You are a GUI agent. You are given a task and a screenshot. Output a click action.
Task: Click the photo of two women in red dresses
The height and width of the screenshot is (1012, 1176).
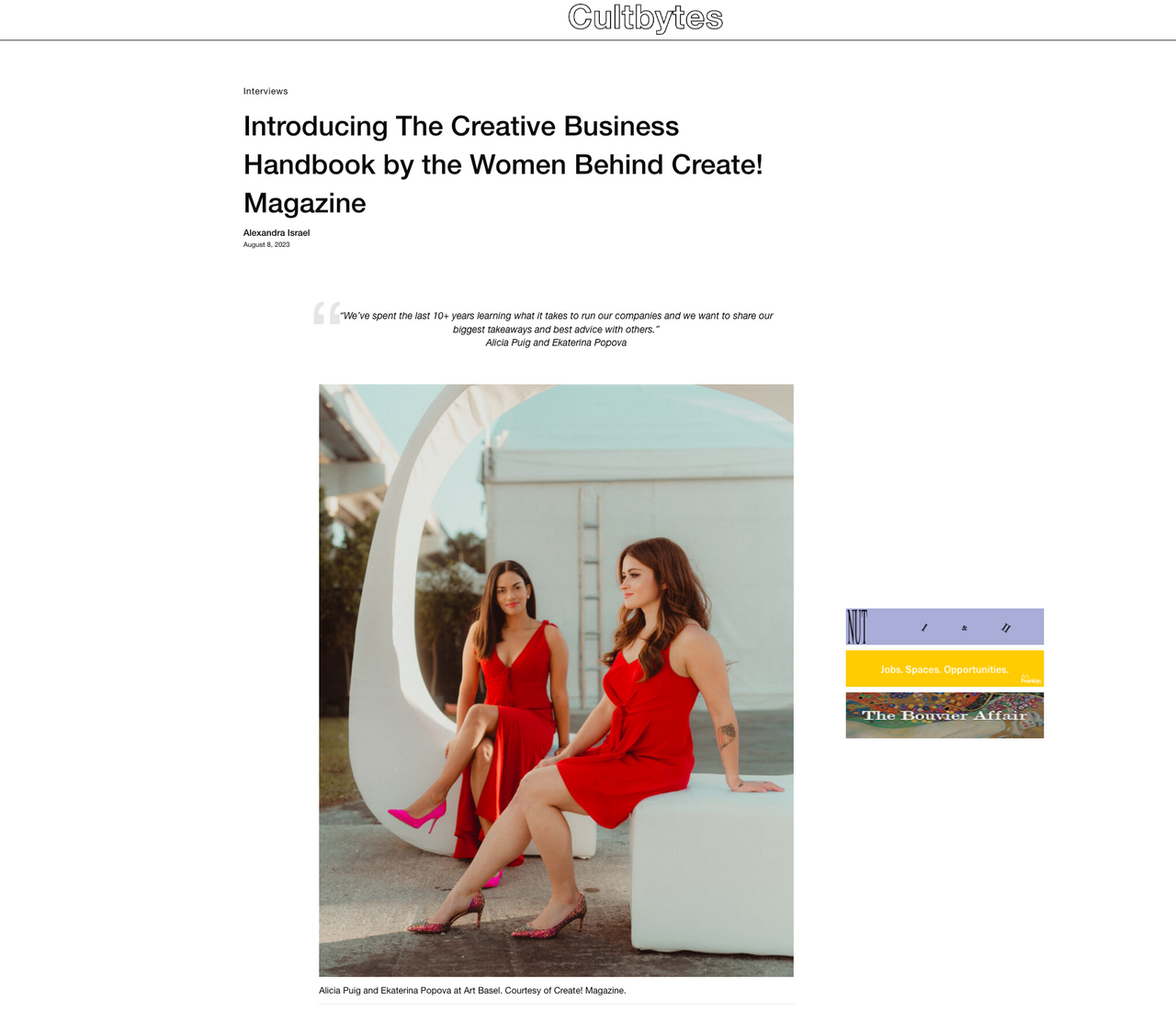(556, 680)
